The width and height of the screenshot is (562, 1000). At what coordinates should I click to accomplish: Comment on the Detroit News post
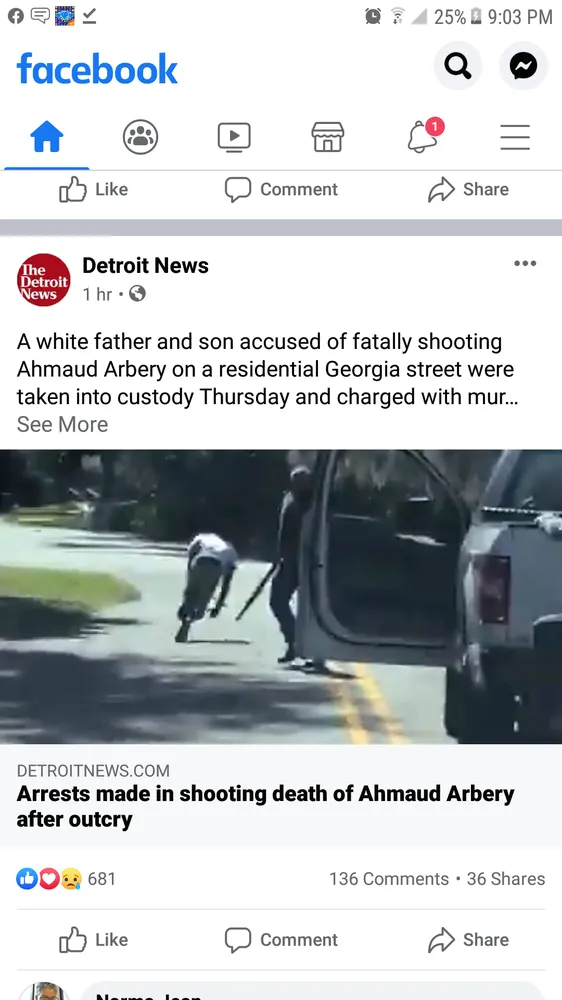281,939
